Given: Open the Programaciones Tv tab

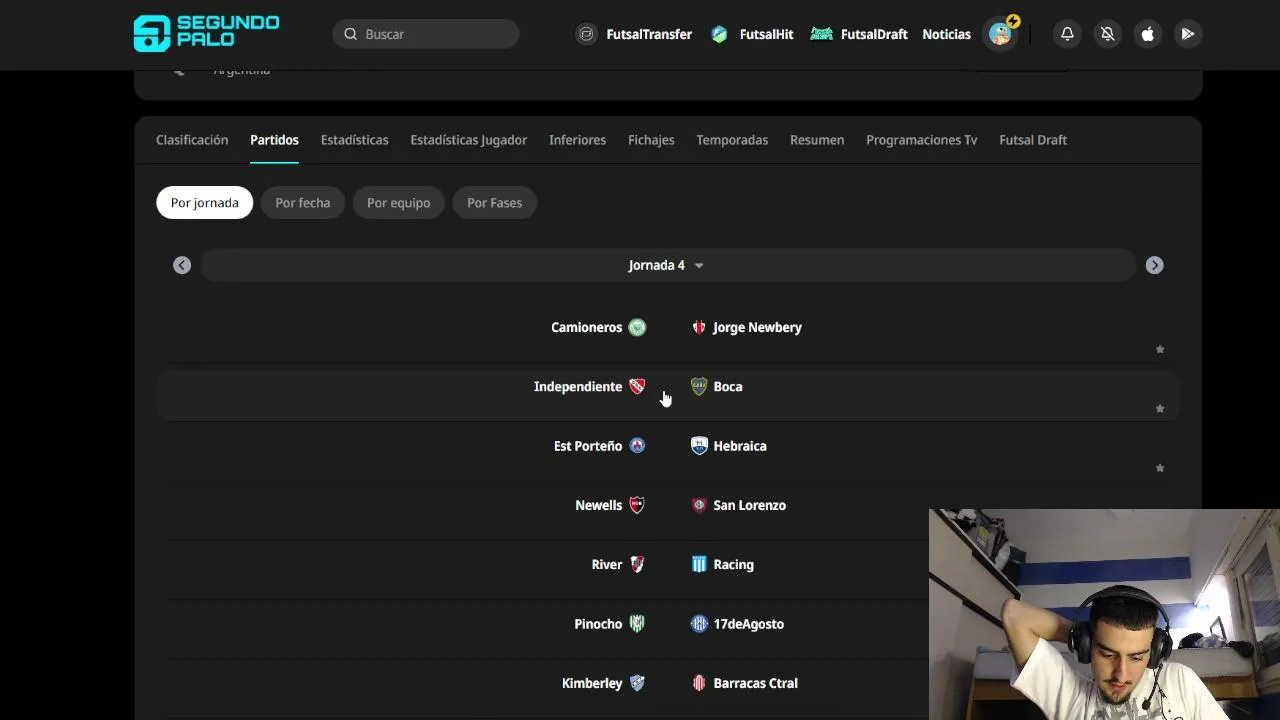Looking at the screenshot, I should (x=921, y=140).
